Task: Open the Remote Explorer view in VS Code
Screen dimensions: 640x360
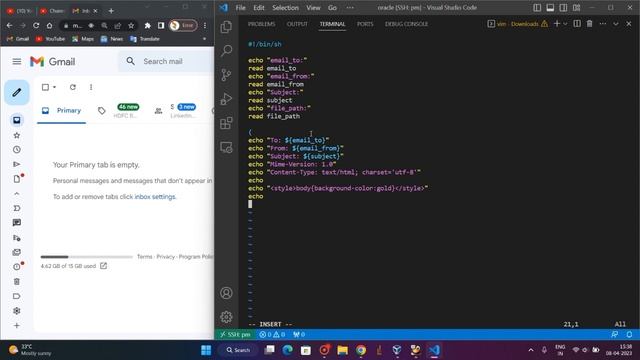Action: click(226, 147)
